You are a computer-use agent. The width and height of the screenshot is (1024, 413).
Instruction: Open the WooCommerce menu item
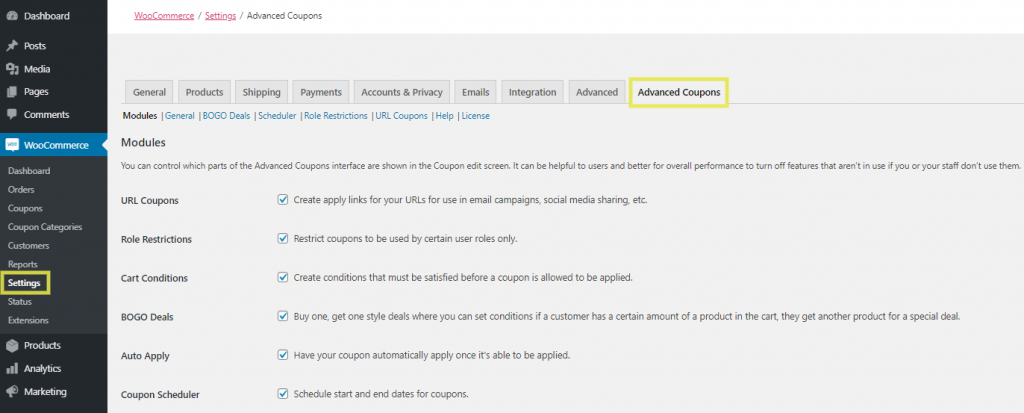pos(54,145)
